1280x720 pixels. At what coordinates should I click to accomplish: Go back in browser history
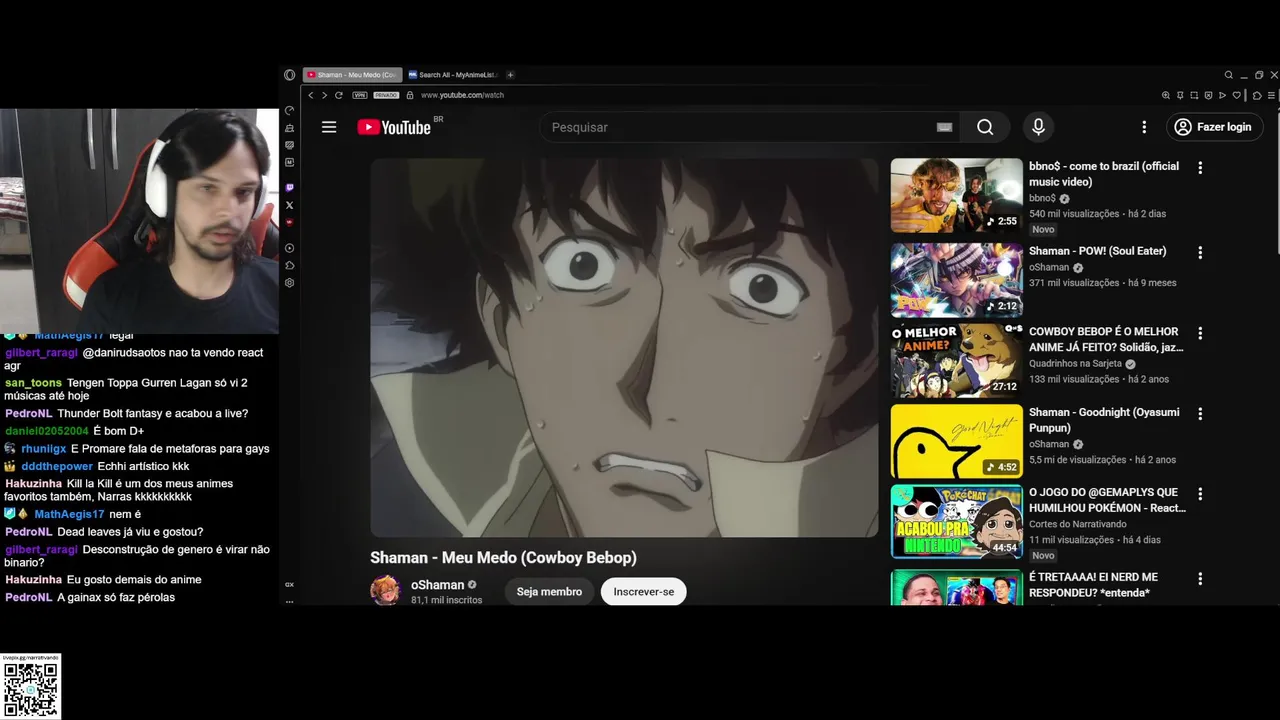[311, 95]
